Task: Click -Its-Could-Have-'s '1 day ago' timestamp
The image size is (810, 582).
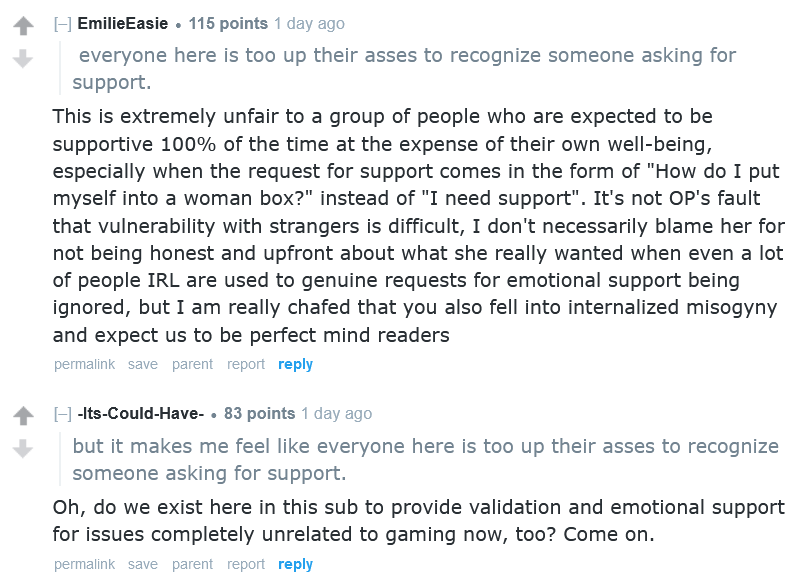Action: click(x=336, y=414)
